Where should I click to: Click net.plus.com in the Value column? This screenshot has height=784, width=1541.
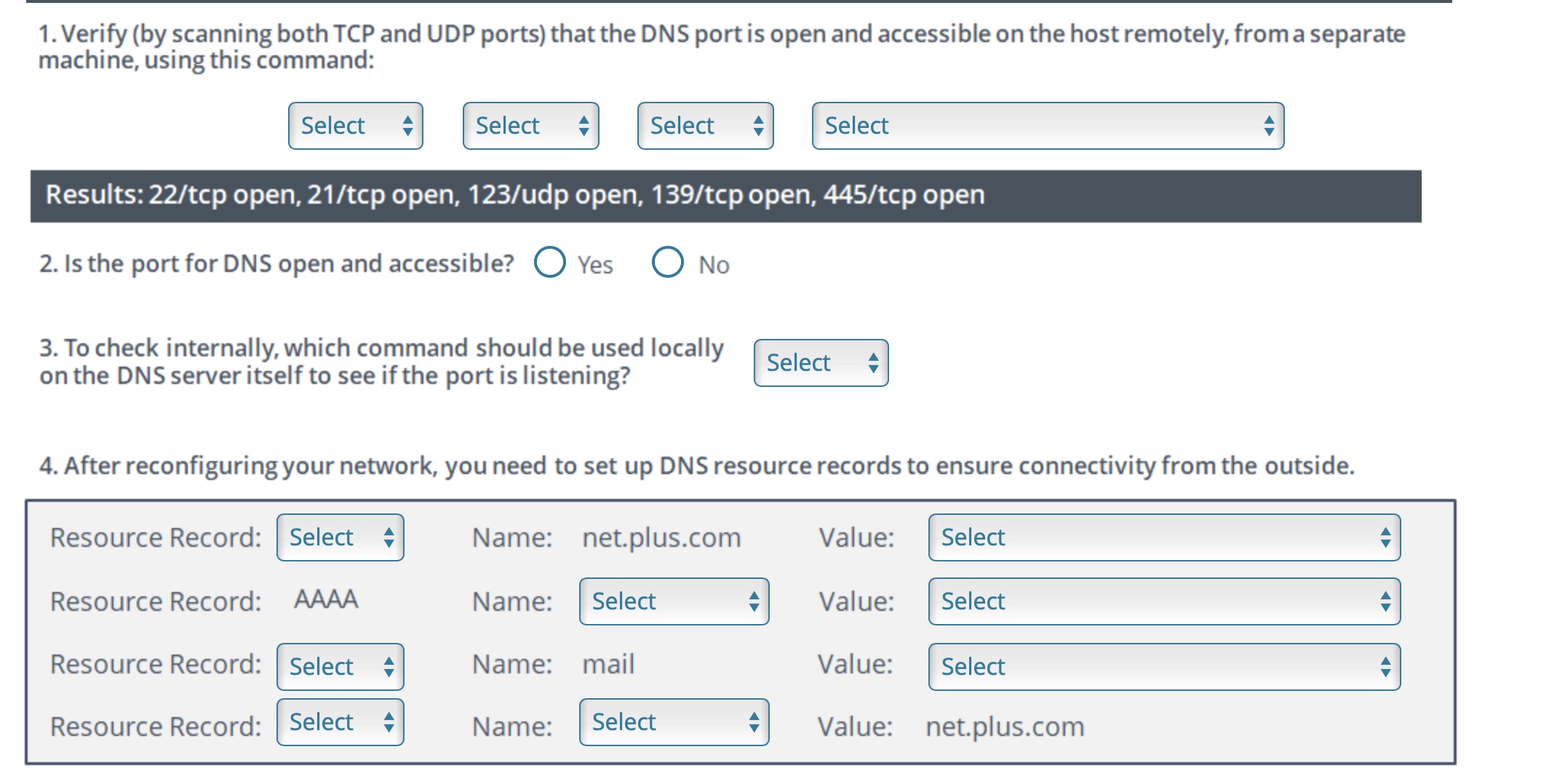pos(1005,727)
